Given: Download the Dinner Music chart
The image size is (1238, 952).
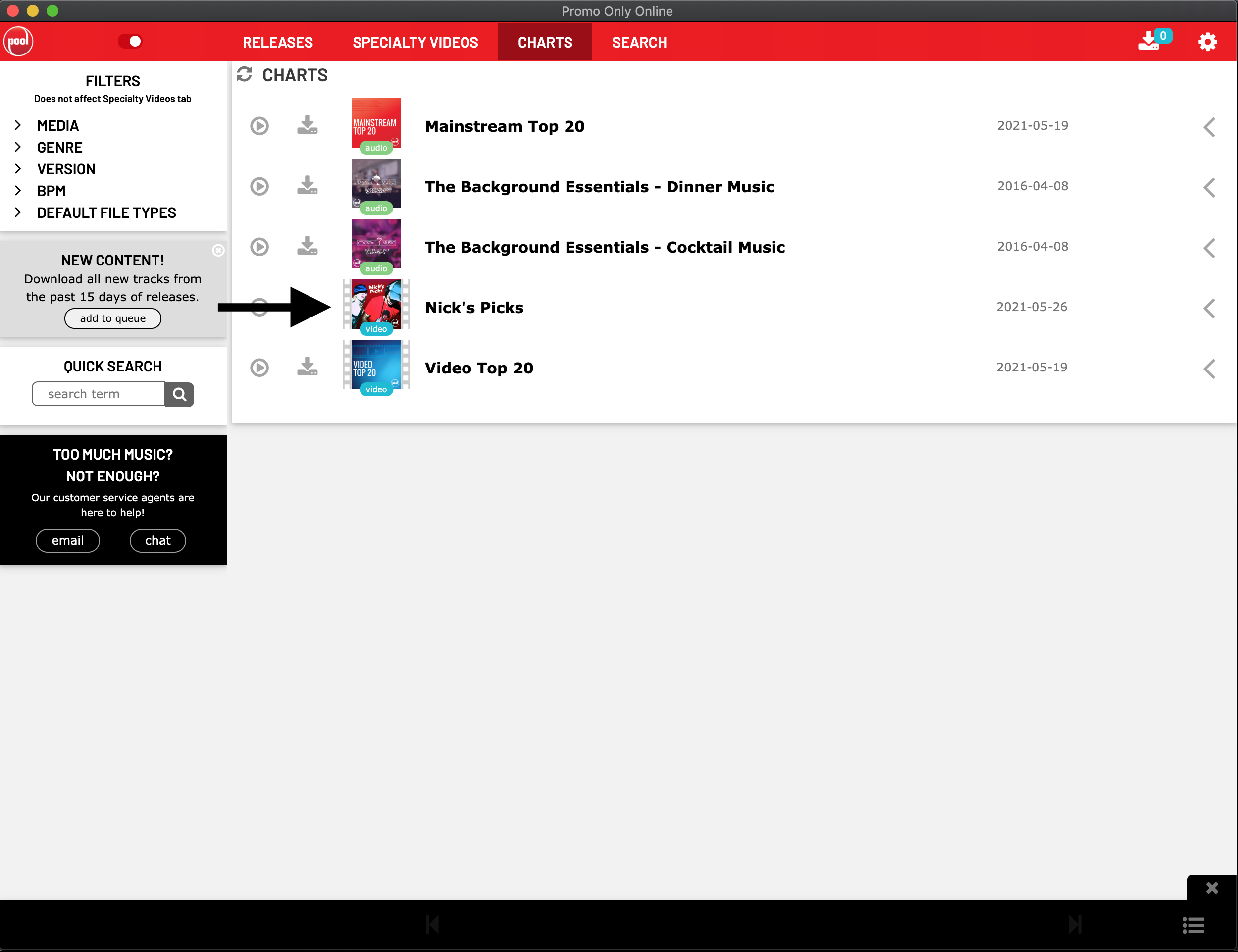Looking at the screenshot, I should [x=307, y=185].
